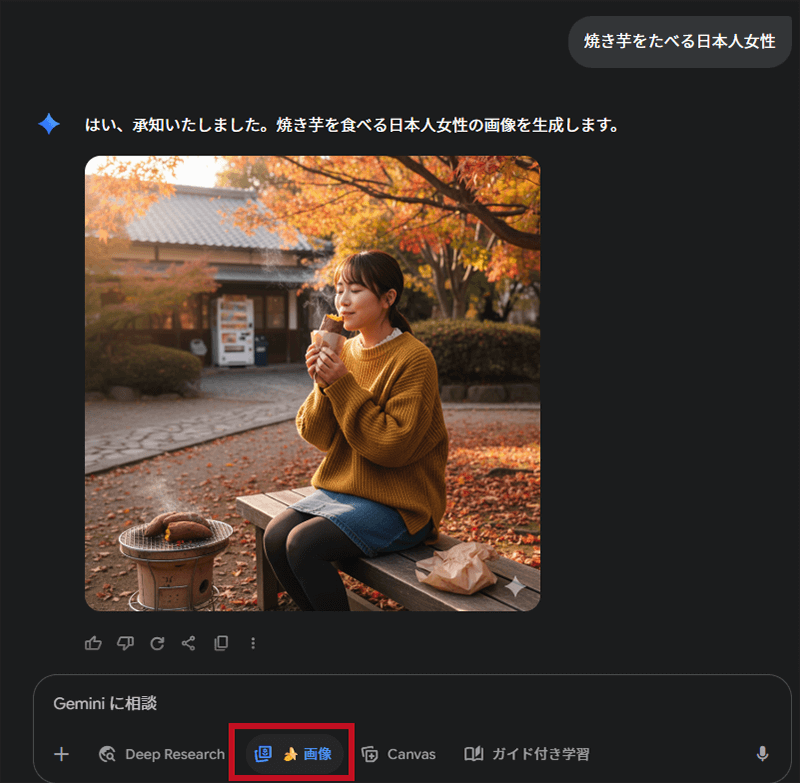Share the generated response

(x=189, y=643)
